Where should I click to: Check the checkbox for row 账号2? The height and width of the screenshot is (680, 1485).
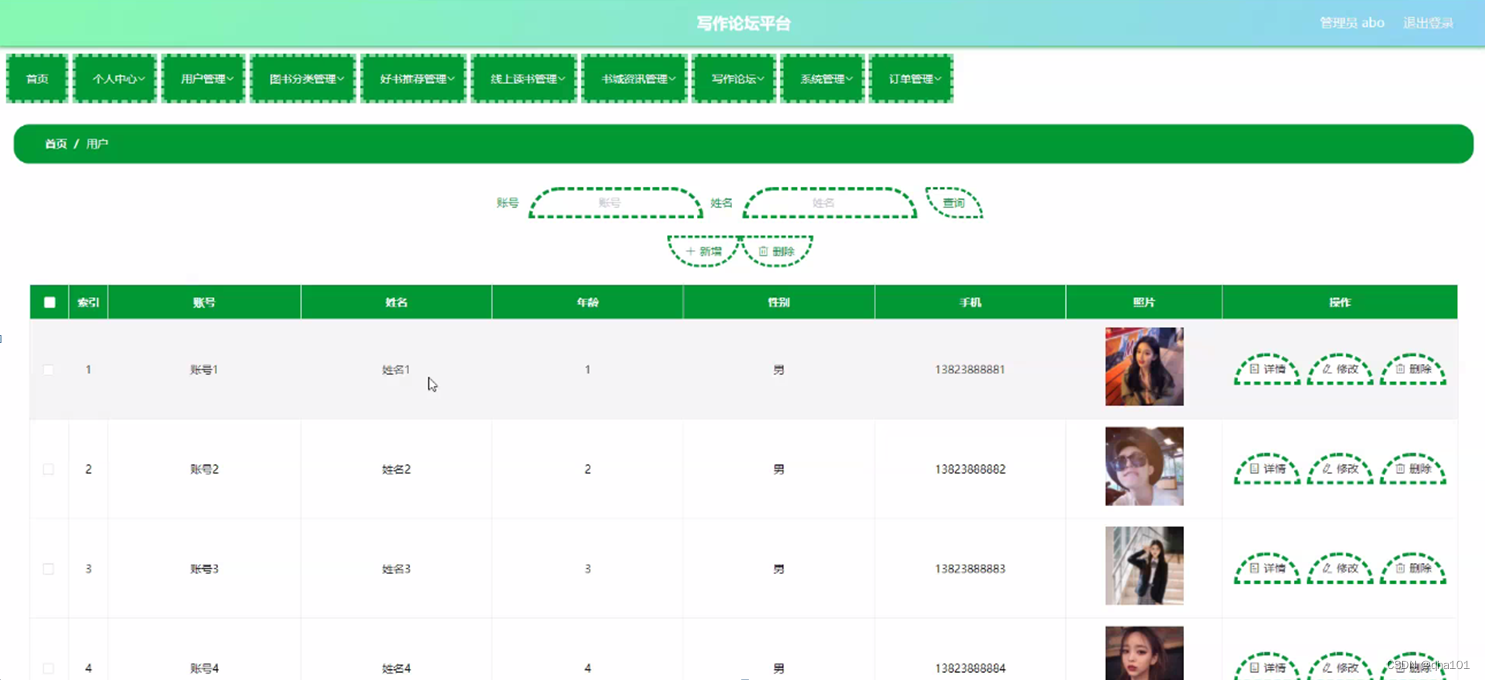click(x=48, y=469)
